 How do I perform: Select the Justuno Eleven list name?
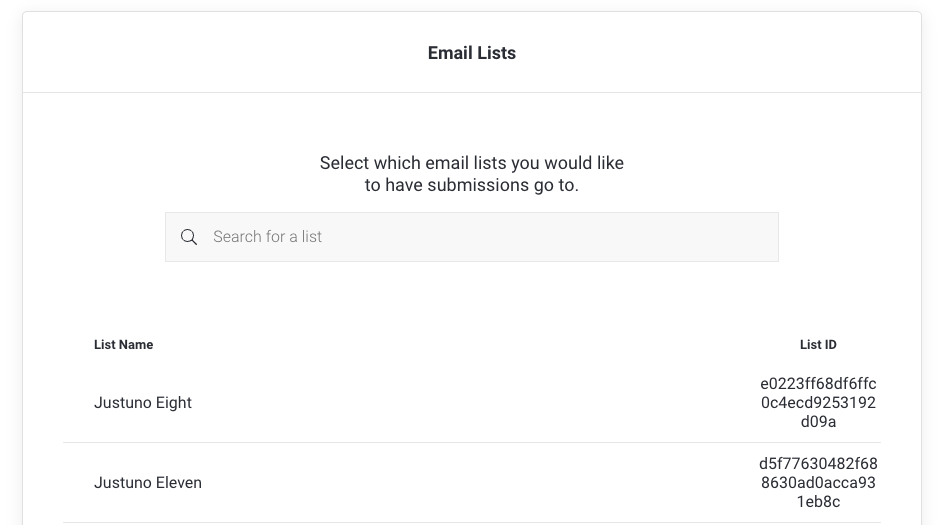[148, 483]
